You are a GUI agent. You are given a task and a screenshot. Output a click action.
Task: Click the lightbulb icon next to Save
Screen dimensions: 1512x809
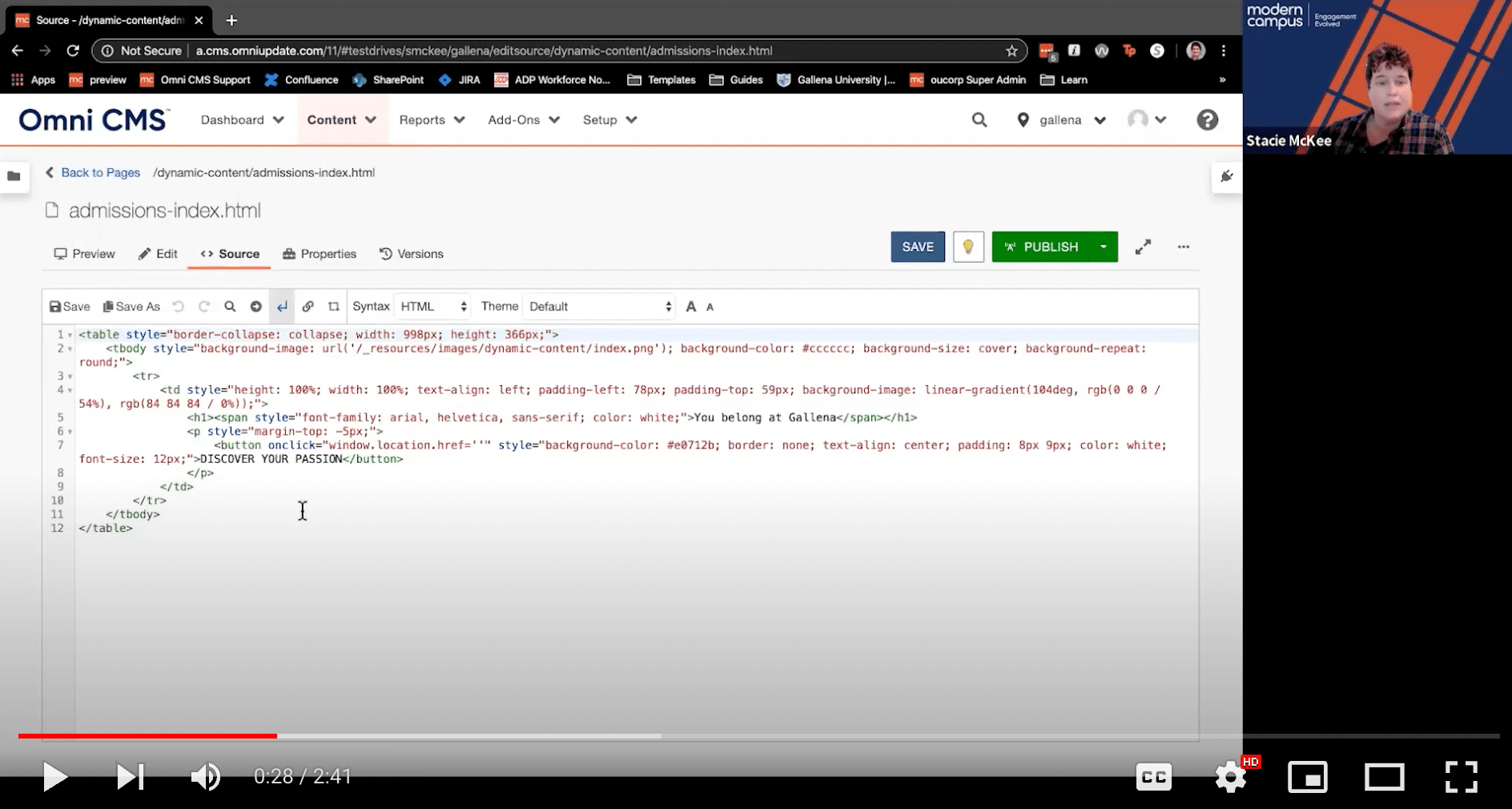(x=968, y=247)
